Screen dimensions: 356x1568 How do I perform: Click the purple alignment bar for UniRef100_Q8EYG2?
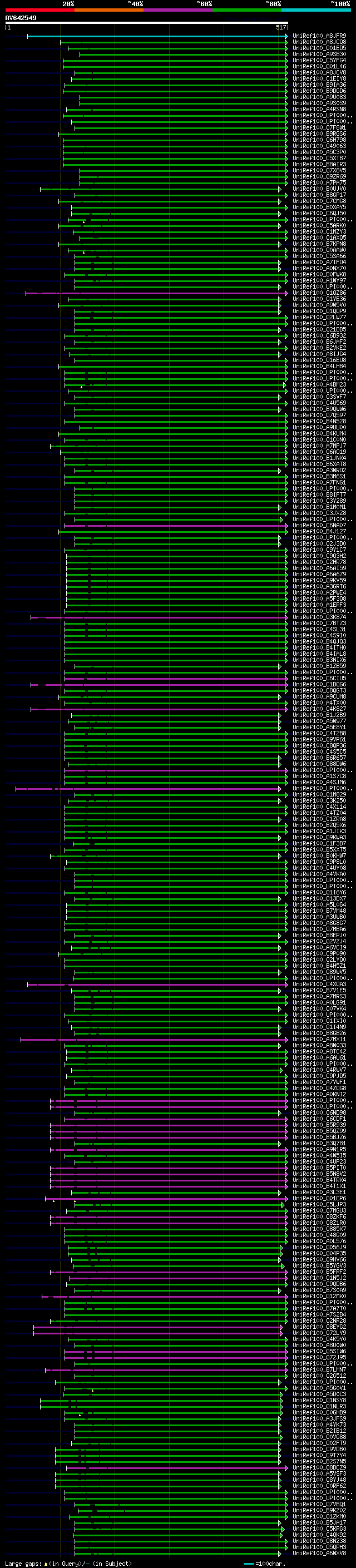(x=158, y=1327)
